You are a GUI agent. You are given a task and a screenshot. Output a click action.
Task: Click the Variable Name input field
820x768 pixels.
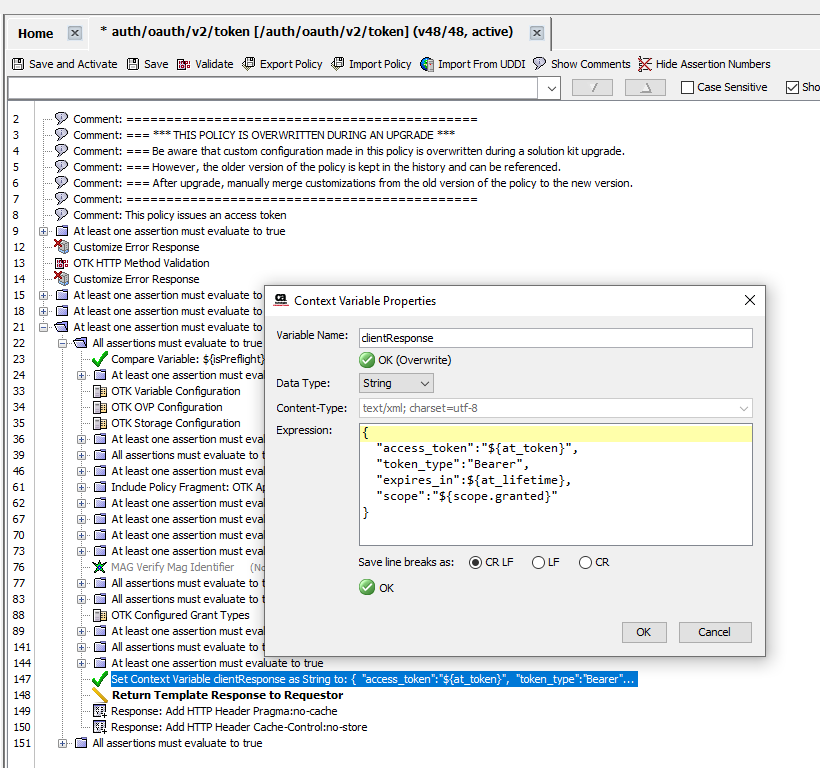[x=556, y=339]
